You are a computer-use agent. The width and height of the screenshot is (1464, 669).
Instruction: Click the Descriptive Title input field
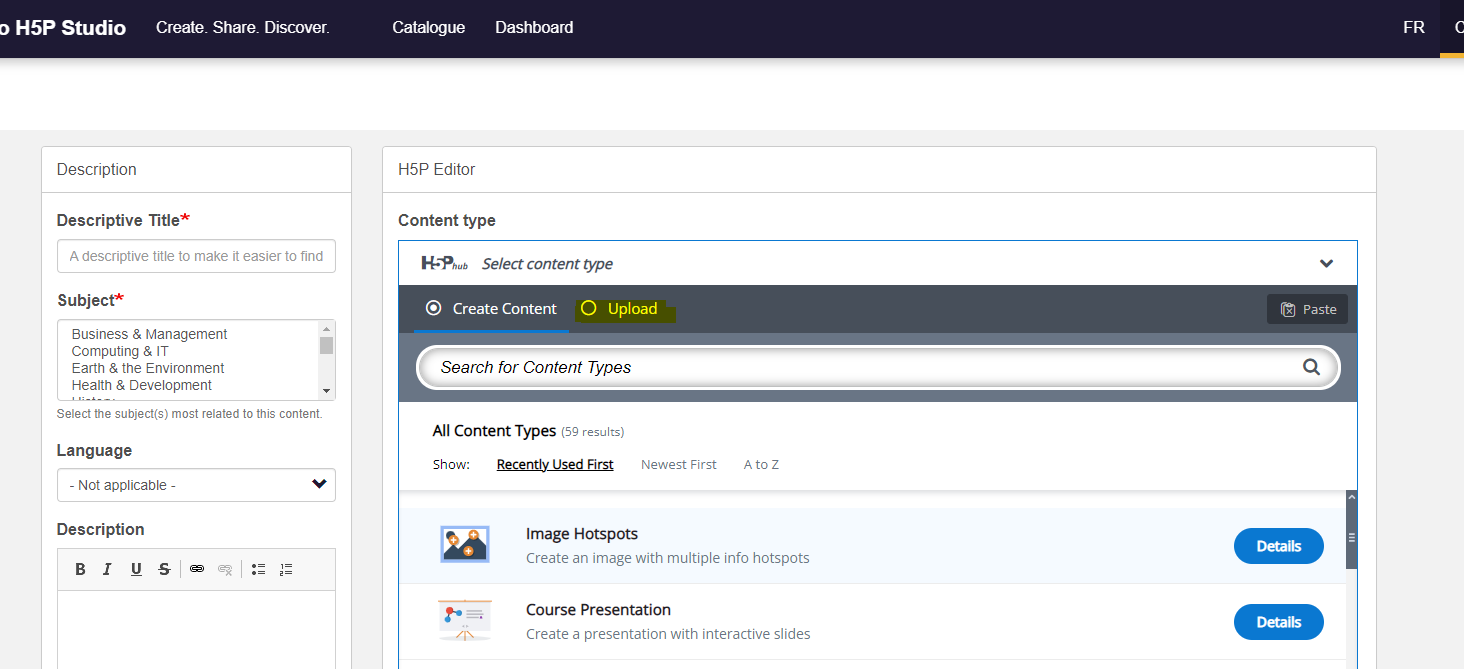[x=196, y=256]
